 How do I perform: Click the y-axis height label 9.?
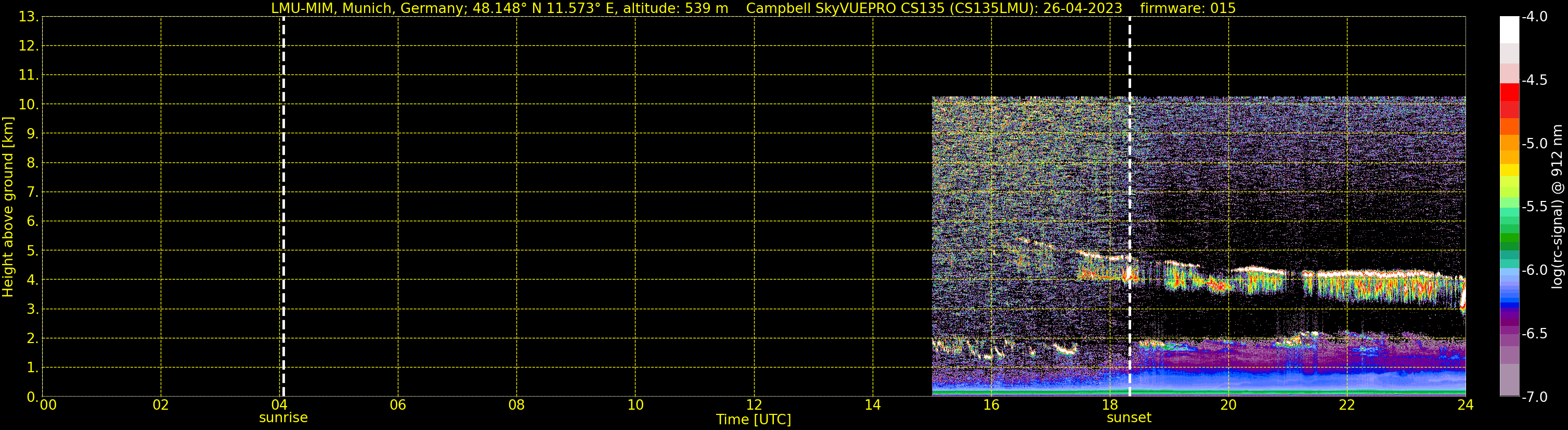coord(32,133)
